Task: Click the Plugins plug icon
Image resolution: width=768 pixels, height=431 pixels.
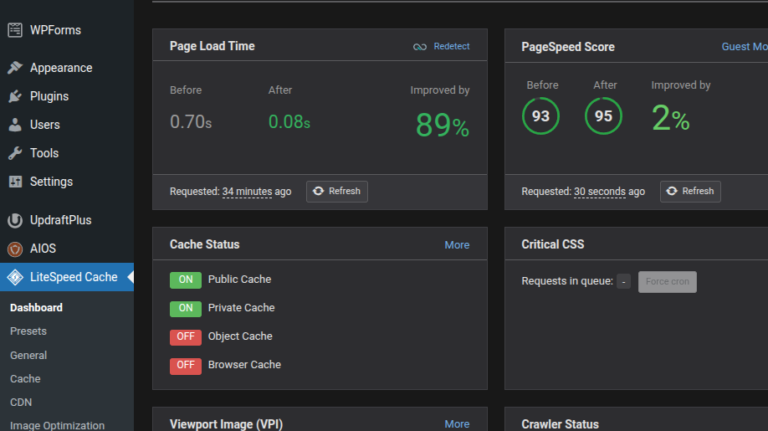Action: click(15, 96)
